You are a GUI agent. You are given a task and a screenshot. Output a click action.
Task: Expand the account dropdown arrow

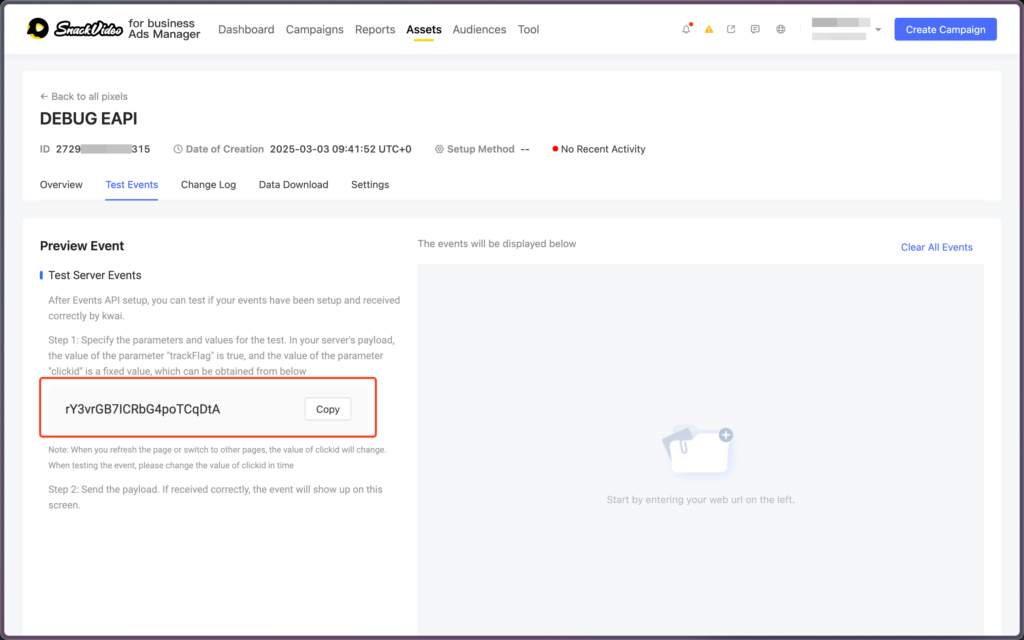point(878,29)
